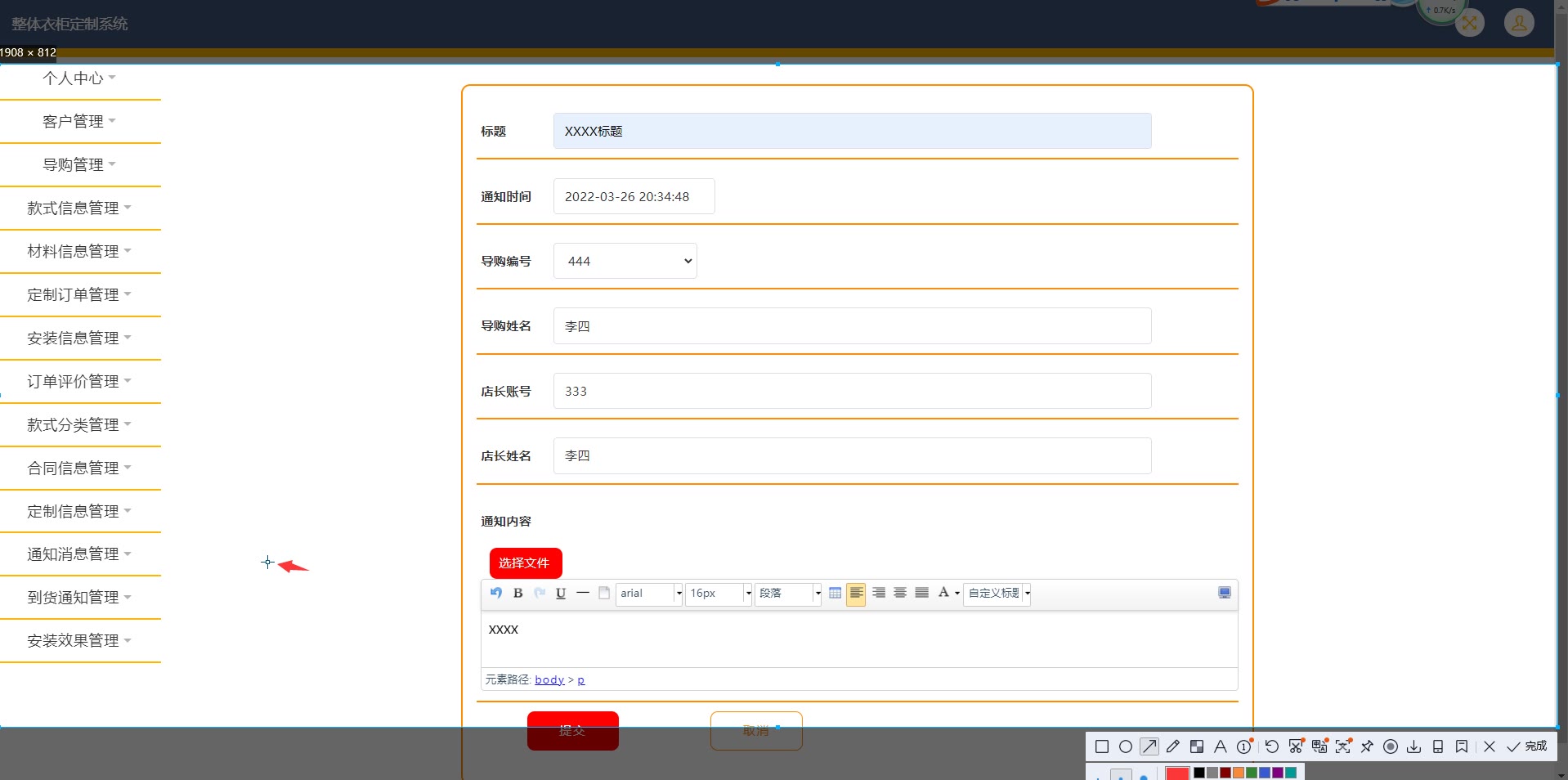Enable left text alignment in editor

click(x=856, y=594)
